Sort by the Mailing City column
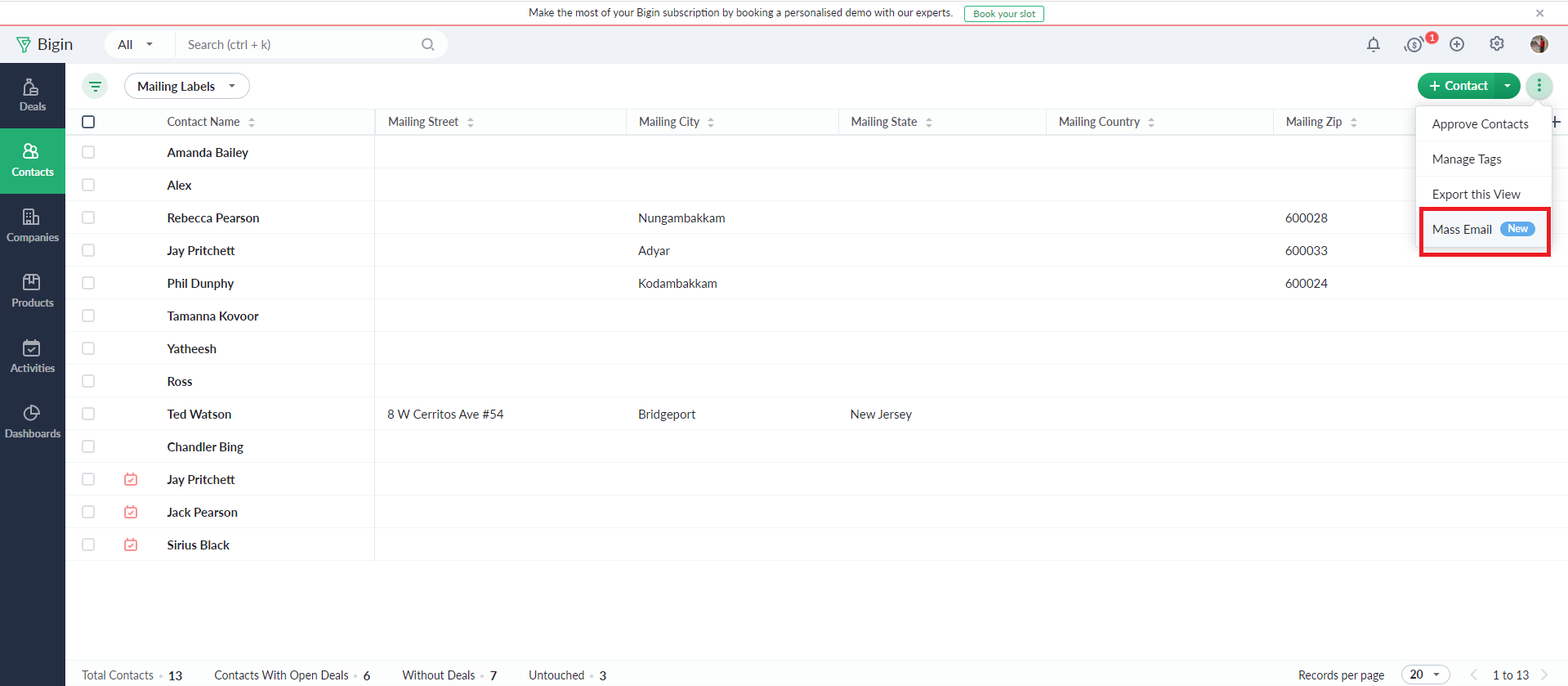 coord(710,123)
